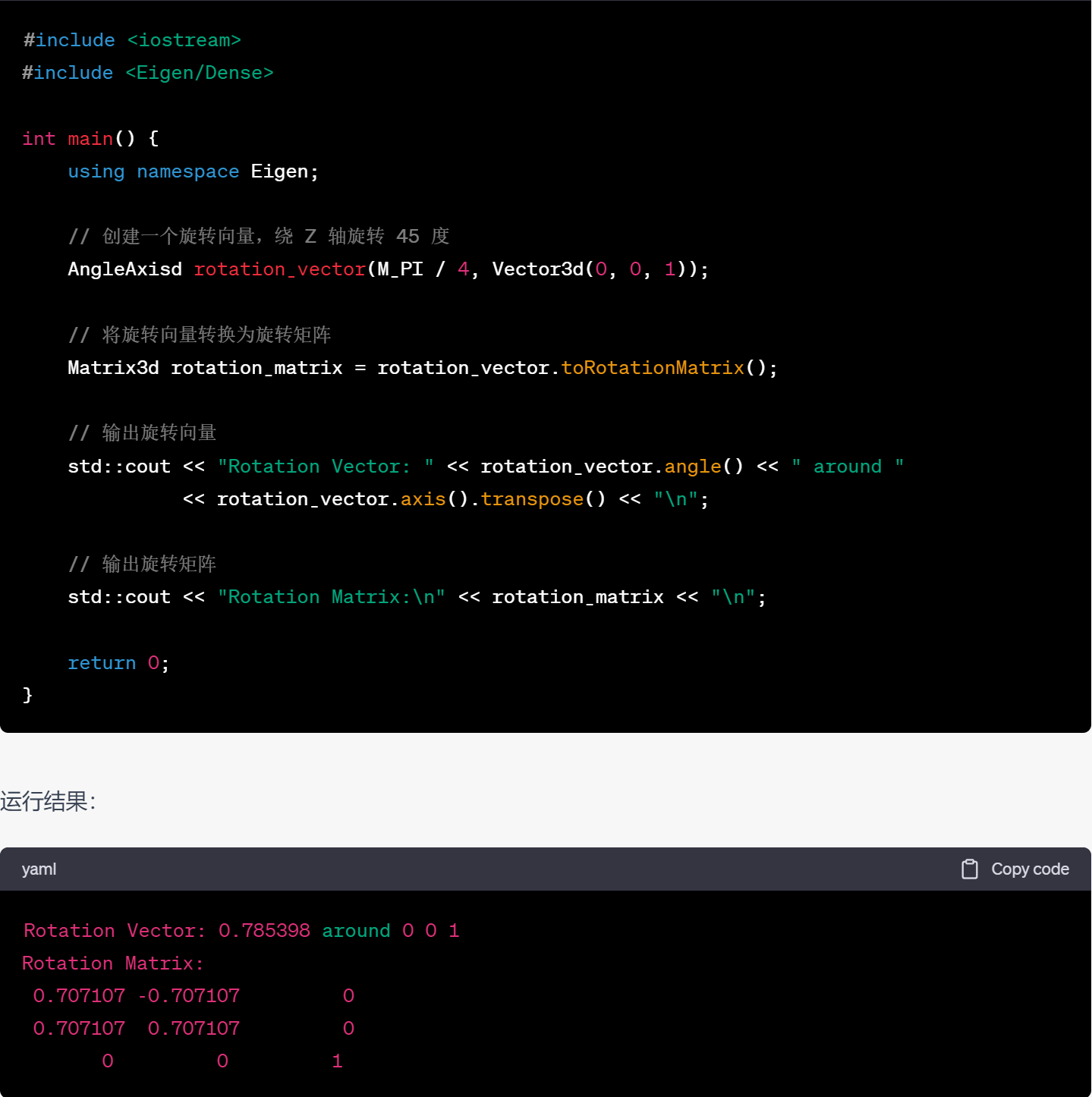Click the comment about rotating 45 degrees around Z
The height and width of the screenshot is (1097, 1092).
click(x=259, y=237)
